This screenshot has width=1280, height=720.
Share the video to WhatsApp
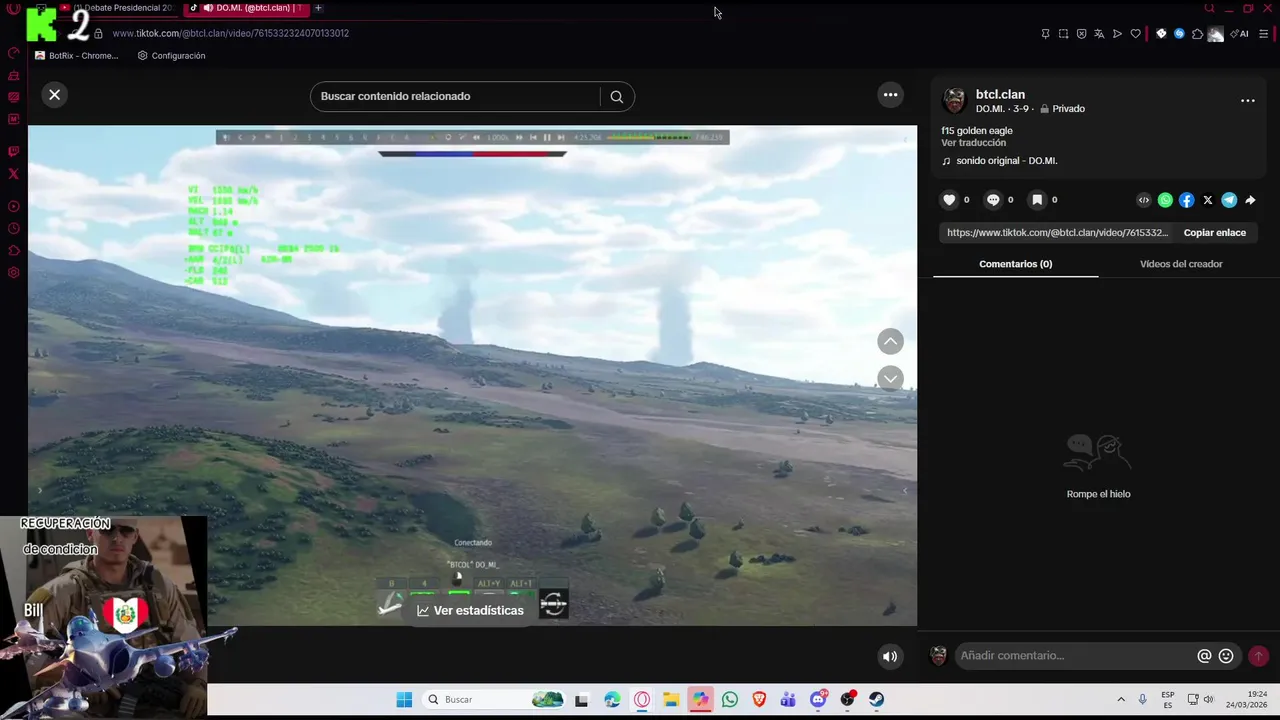(x=1165, y=200)
